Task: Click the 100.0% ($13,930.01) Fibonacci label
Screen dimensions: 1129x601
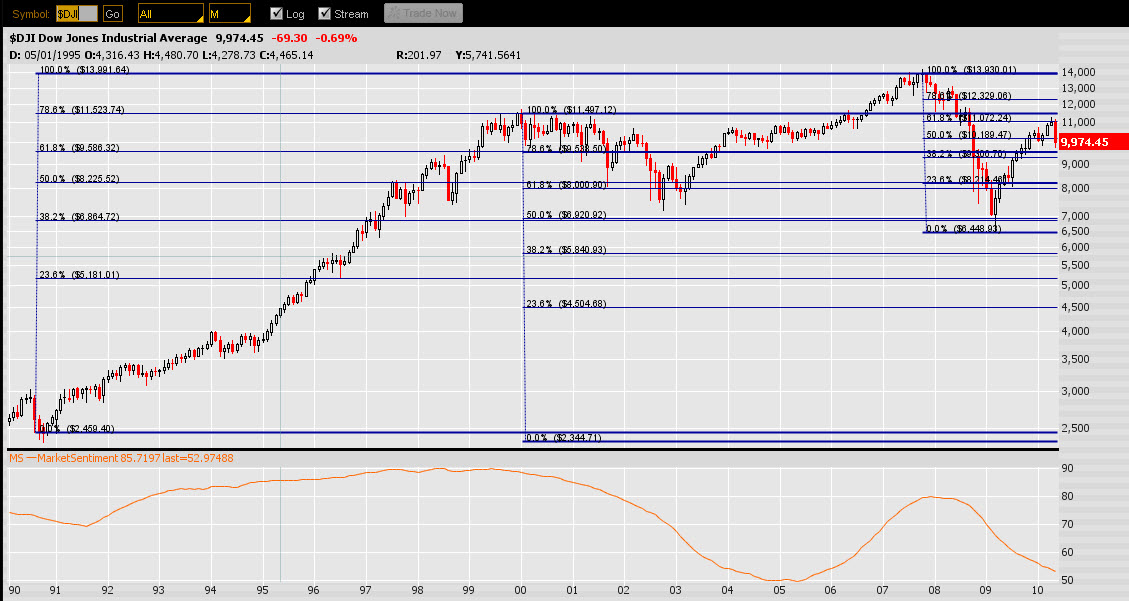Action: click(x=971, y=70)
